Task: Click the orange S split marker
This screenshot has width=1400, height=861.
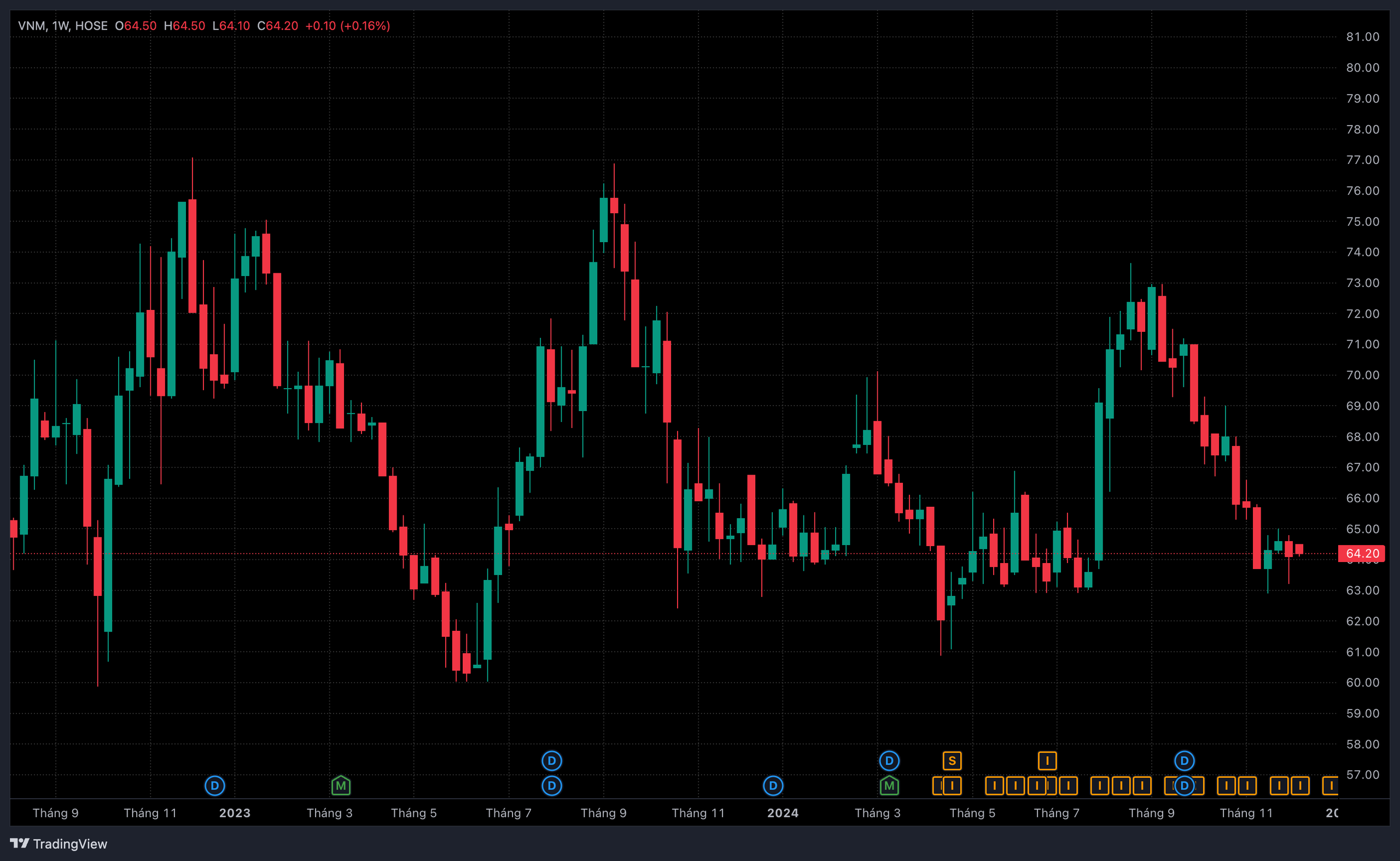Action: [x=952, y=761]
